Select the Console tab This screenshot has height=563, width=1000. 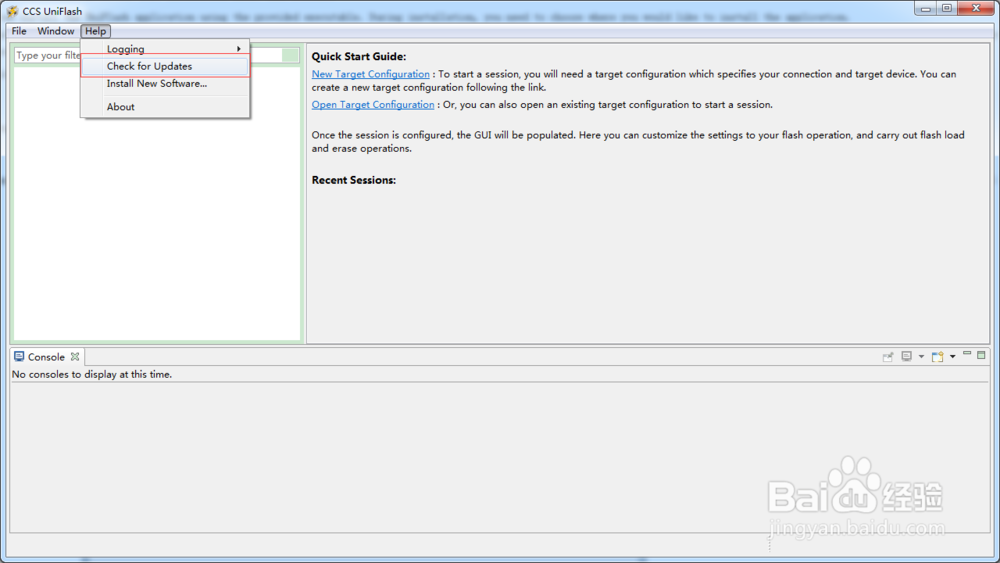tap(46, 357)
